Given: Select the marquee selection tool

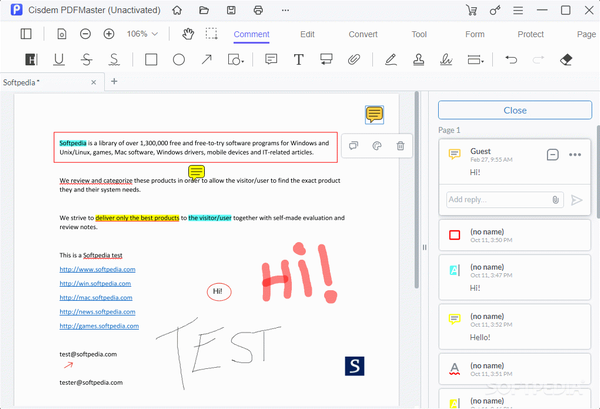Looking at the screenshot, I should [x=211, y=34].
